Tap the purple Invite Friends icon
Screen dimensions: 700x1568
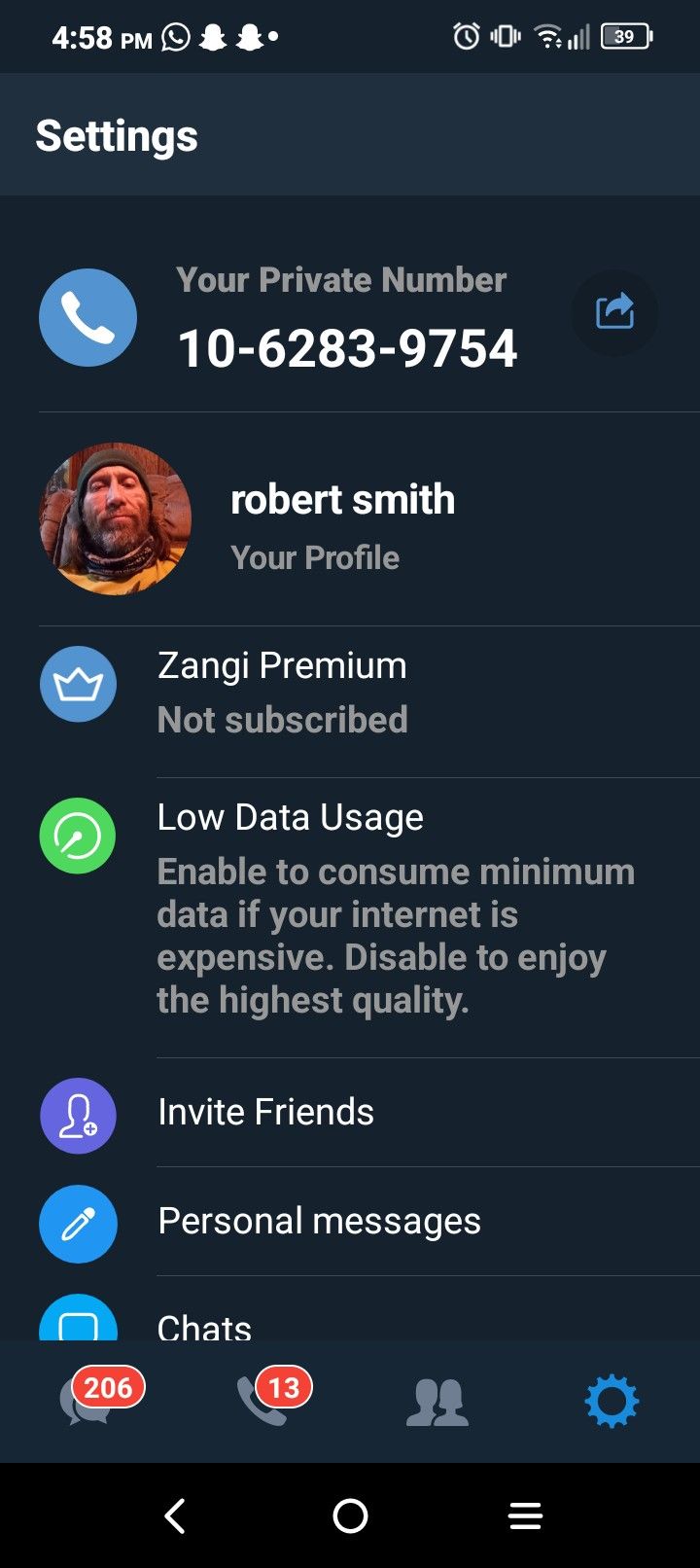coord(78,1116)
